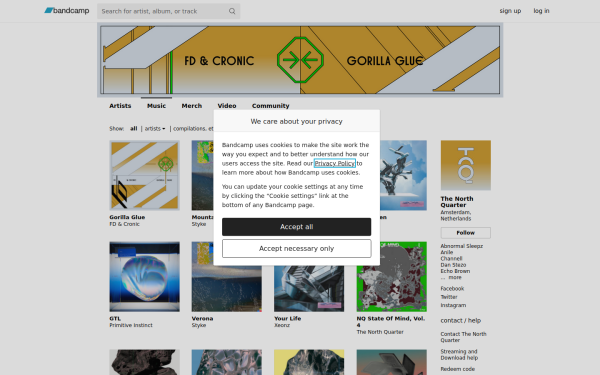Follow The North Quarter label
The height and width of the screenshot is (375, 600).
click(x=466, y=233)
